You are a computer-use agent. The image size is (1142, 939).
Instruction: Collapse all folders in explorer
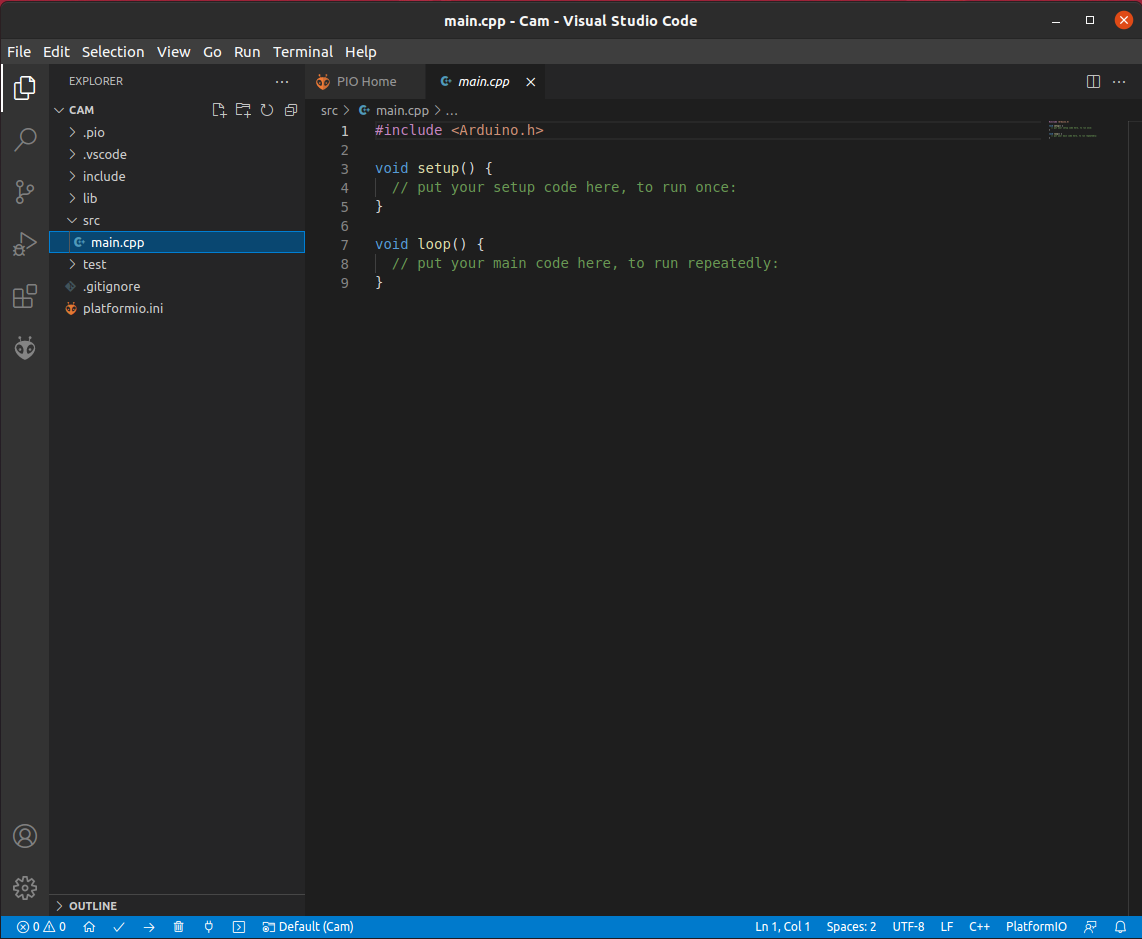[x=291, y=110]
